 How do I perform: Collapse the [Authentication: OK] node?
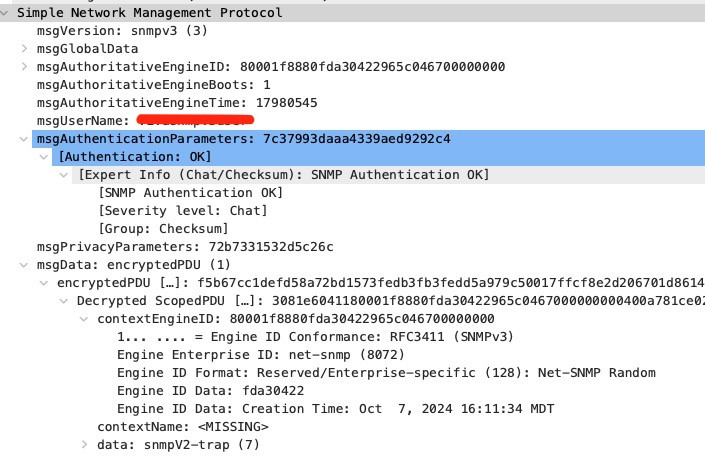point(43,157)
